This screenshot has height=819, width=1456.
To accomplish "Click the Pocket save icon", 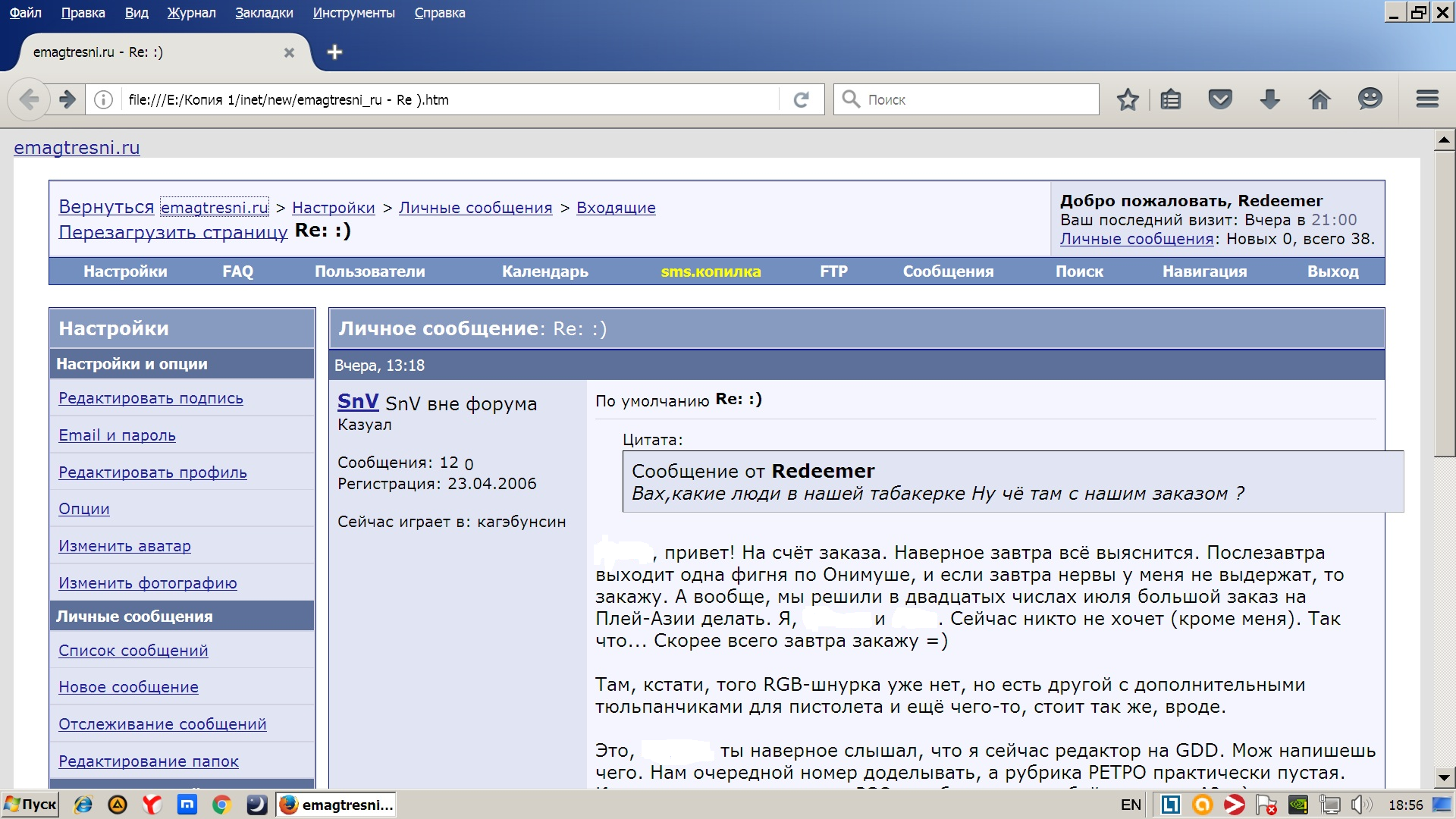I will (x=1220, y=99).
